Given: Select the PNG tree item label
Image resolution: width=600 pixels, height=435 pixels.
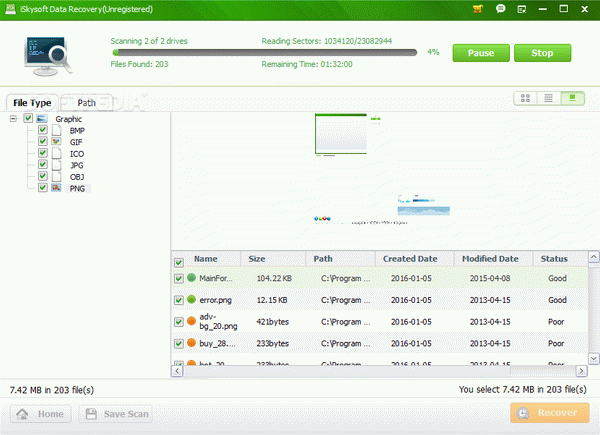Looking at the screenshot, I should tap(77, 188).
